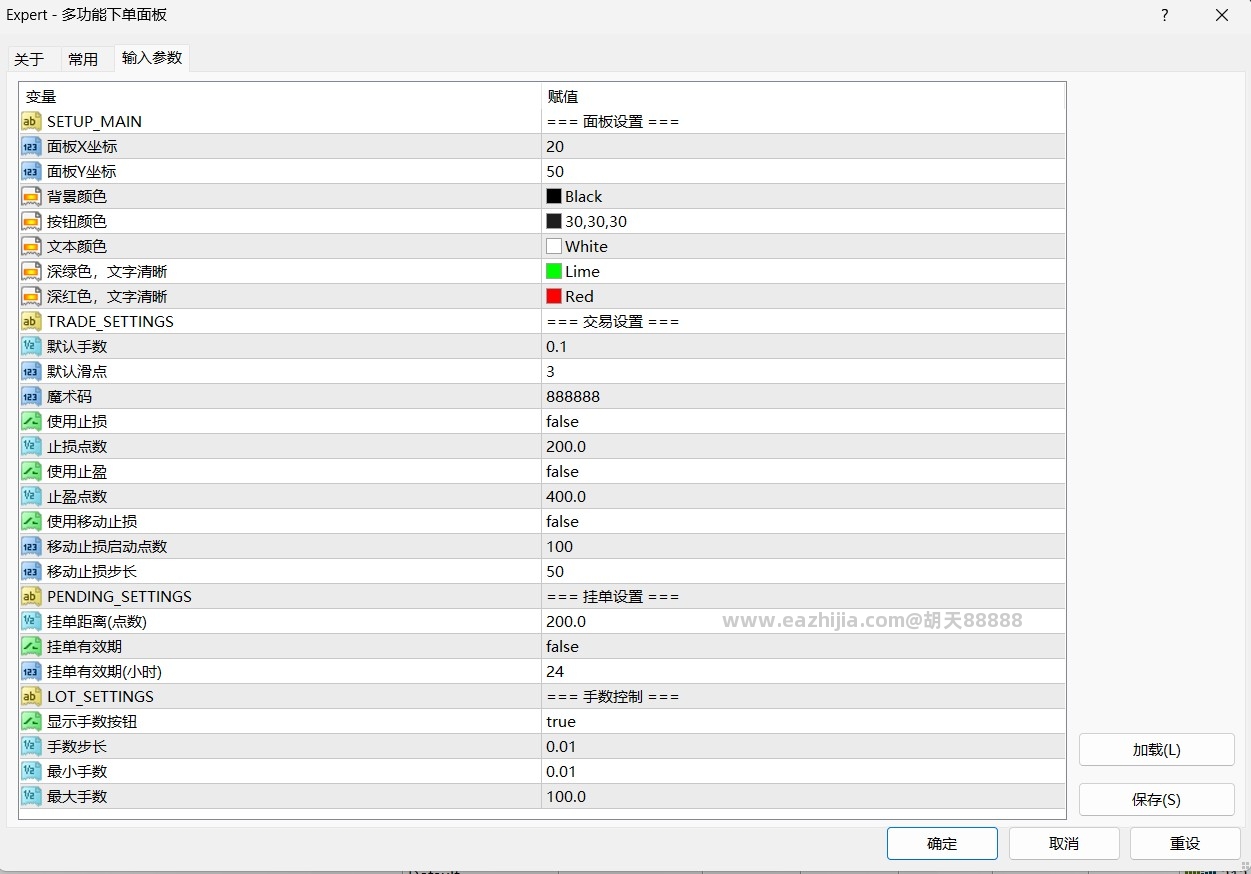The image size is (1251, 874).
Task: Click the 移动止损启动点数 value 100
Action: pyautogui.click(x=560, y=546)
